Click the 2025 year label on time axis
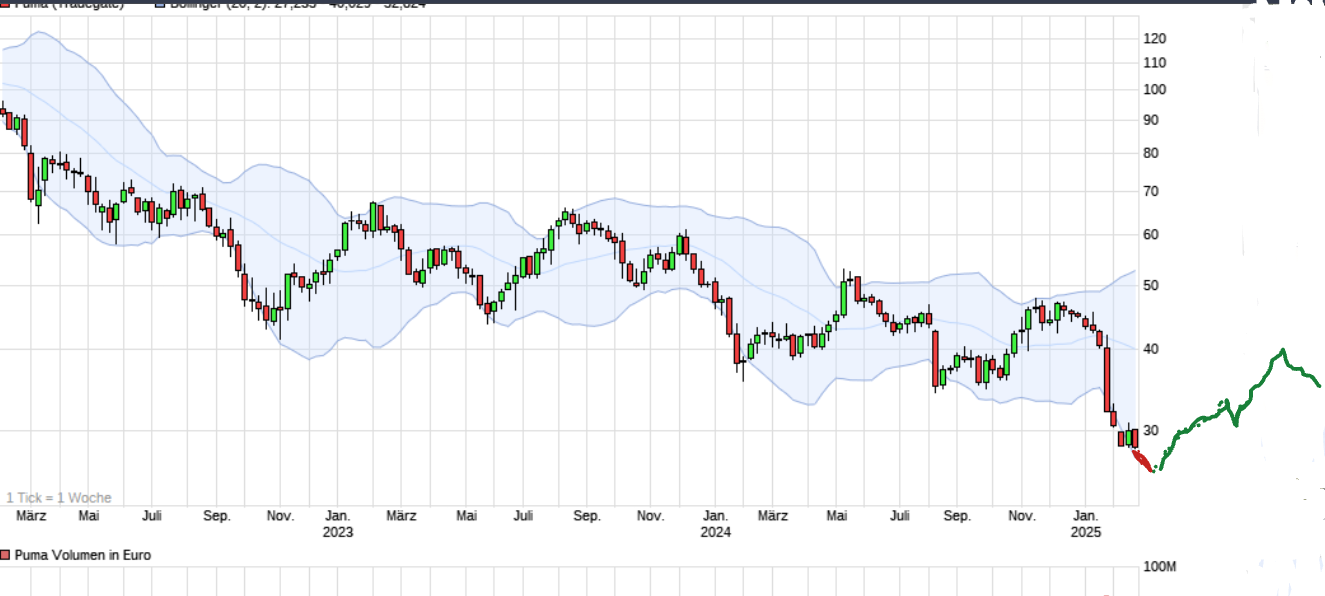1325x596 pixels. (x=1085, y=532)
